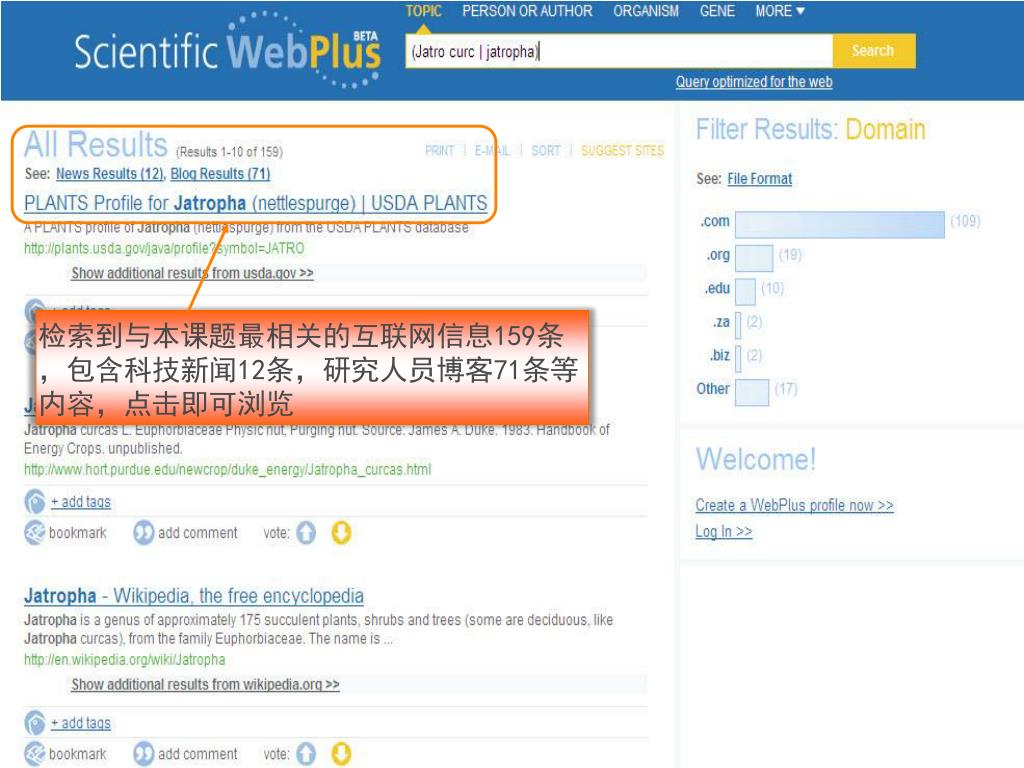Viewport: 1024px width, 768px height.
Task: Select the TOPIC search tab
Action: click(423, 11)
